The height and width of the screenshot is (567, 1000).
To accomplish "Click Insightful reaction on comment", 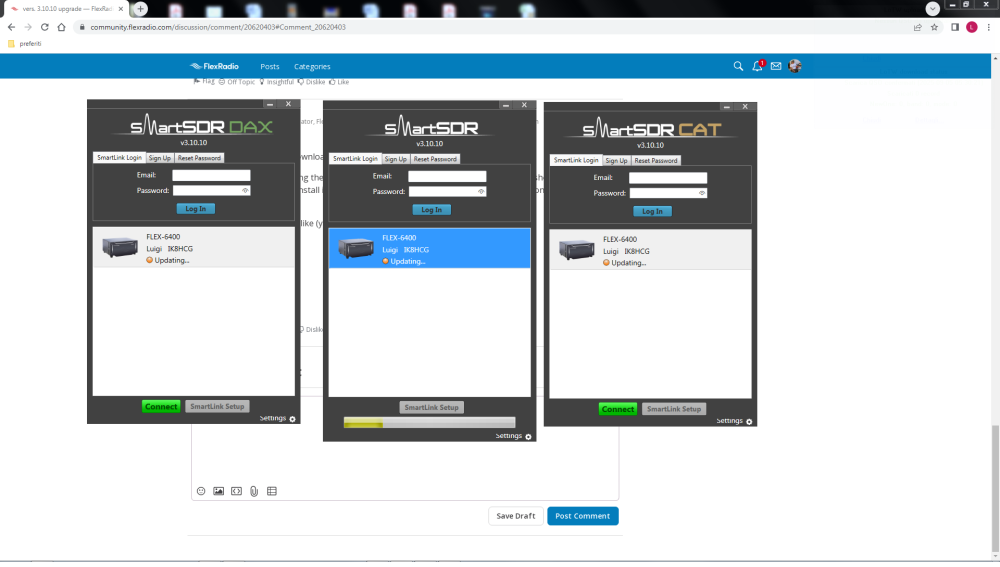I will [x=276, y=82].
